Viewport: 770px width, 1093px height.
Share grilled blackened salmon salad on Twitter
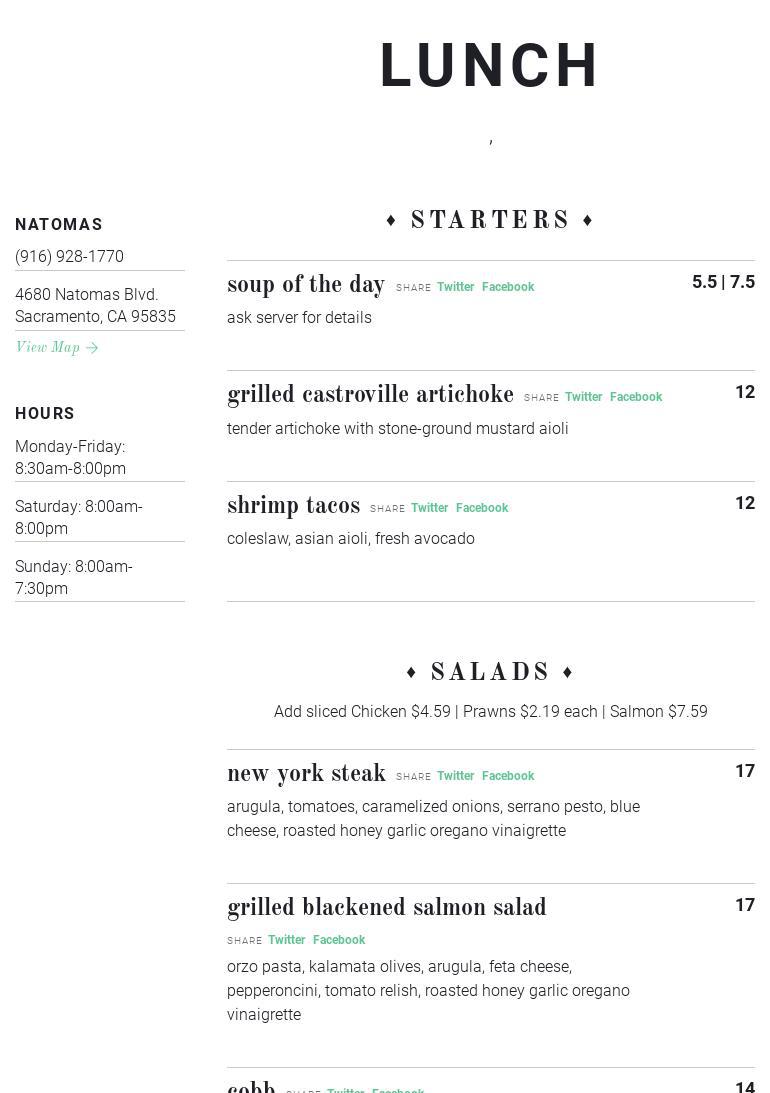(286, 940)
